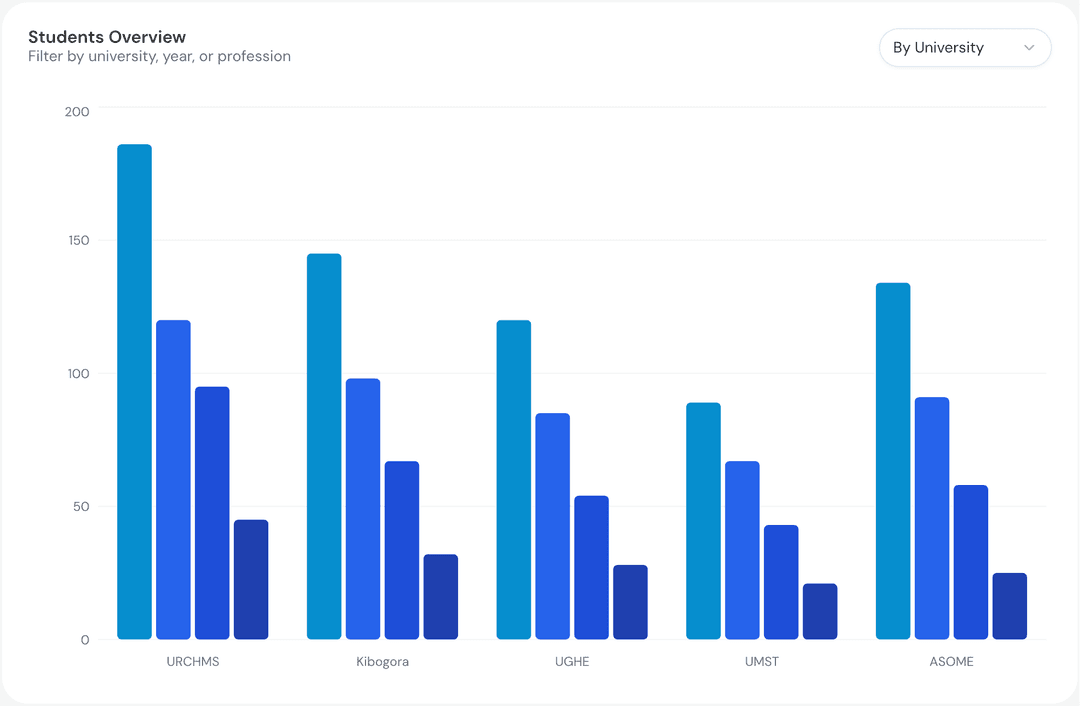This screenshot has width=1080, height=706.
Task: Click the Students Overview heading
Action: (107, 38)
